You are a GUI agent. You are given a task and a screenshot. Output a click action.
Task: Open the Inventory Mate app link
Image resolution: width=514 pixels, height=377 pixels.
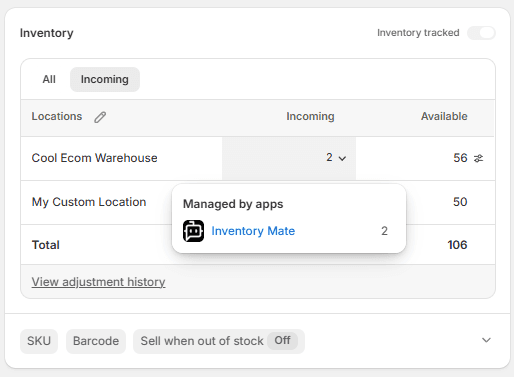coord(253,231)
